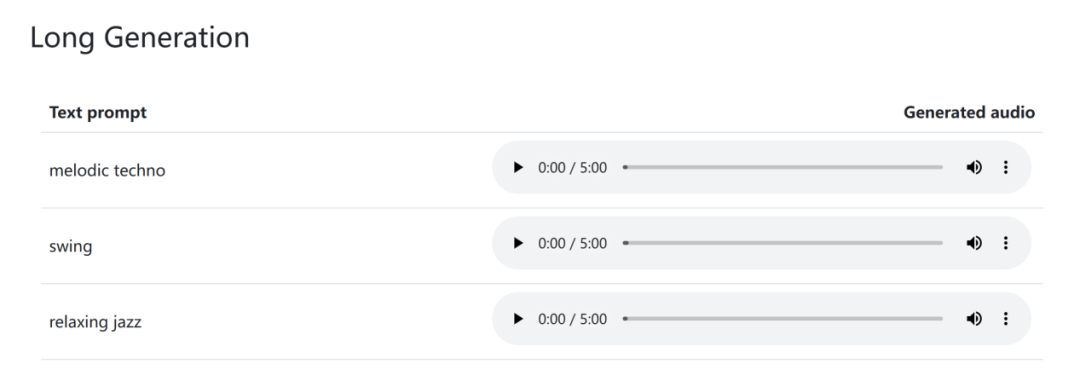Image resolution: width=1080 pixels, height=387 pixels.
Task: Select the "swing" prompt text
Action: tap(70, 247)
